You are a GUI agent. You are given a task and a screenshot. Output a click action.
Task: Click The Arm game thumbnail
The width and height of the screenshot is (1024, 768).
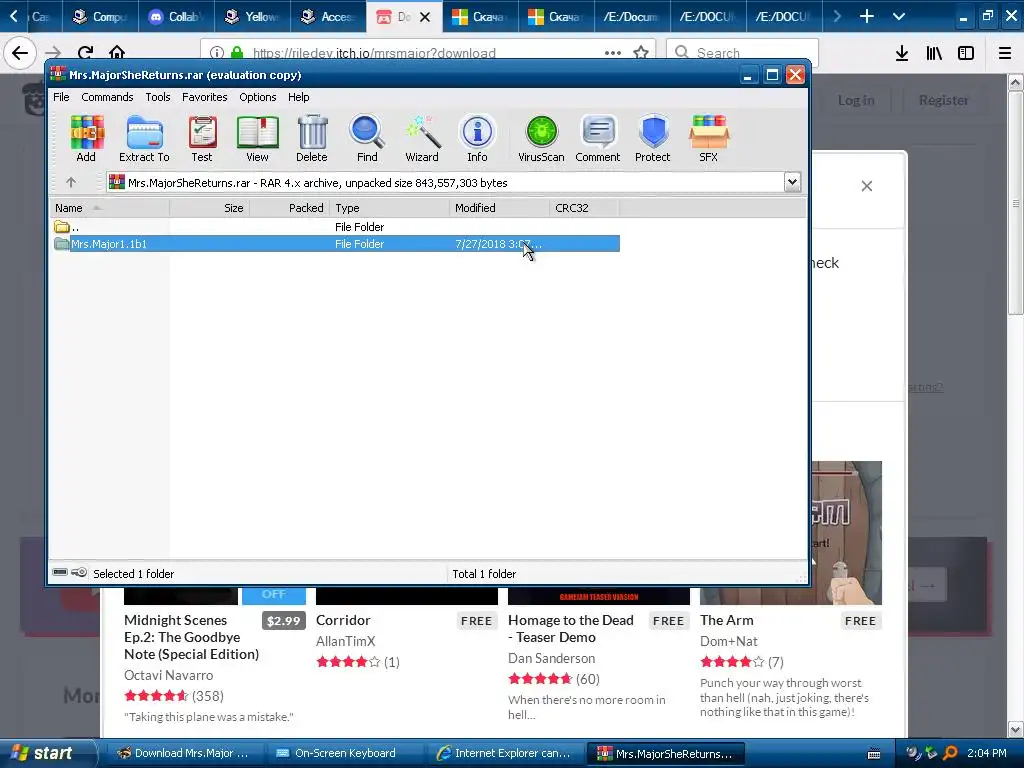(847, 533)
